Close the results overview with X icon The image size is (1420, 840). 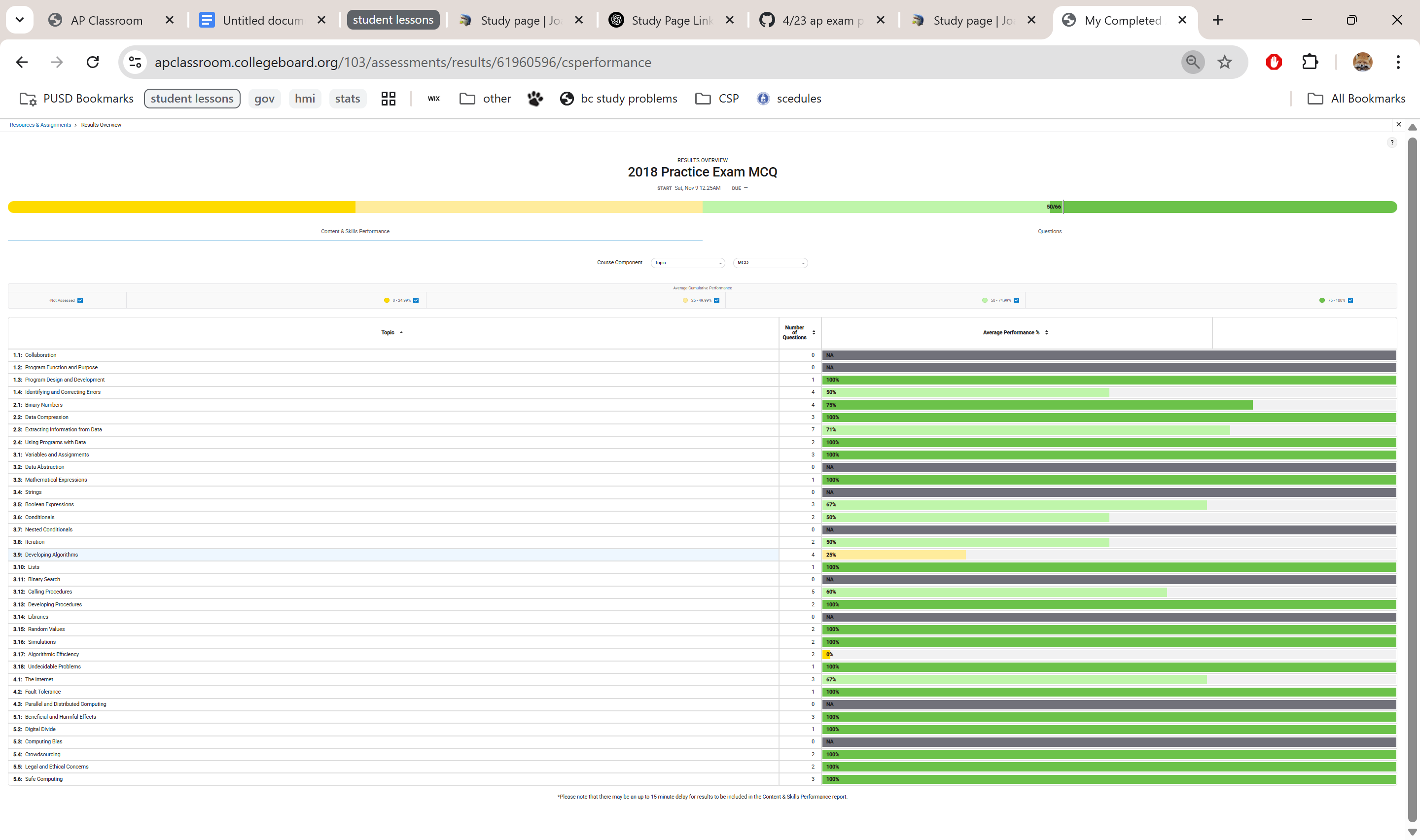[x=1398, y=125]
